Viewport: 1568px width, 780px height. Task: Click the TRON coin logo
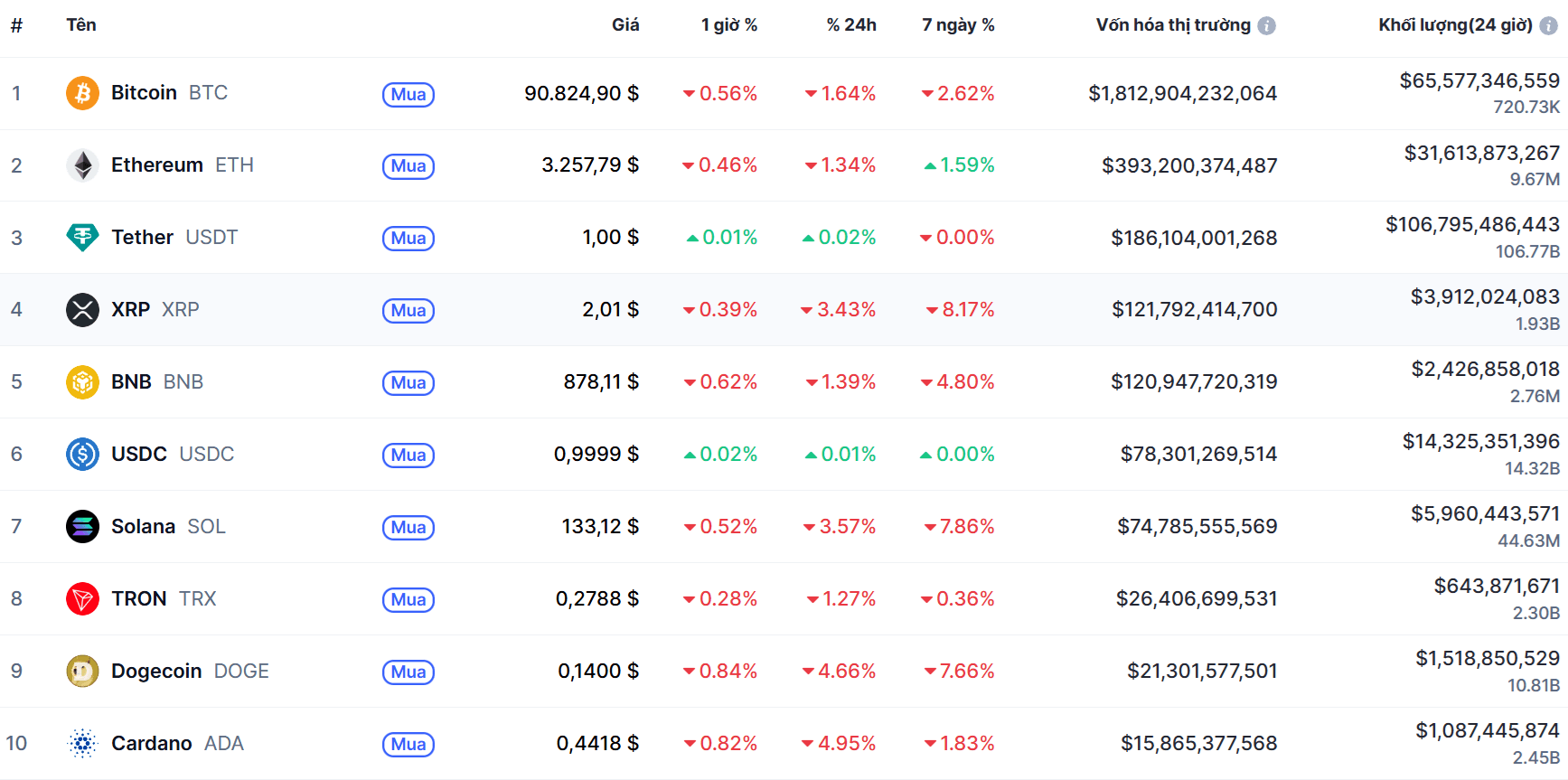82,598
